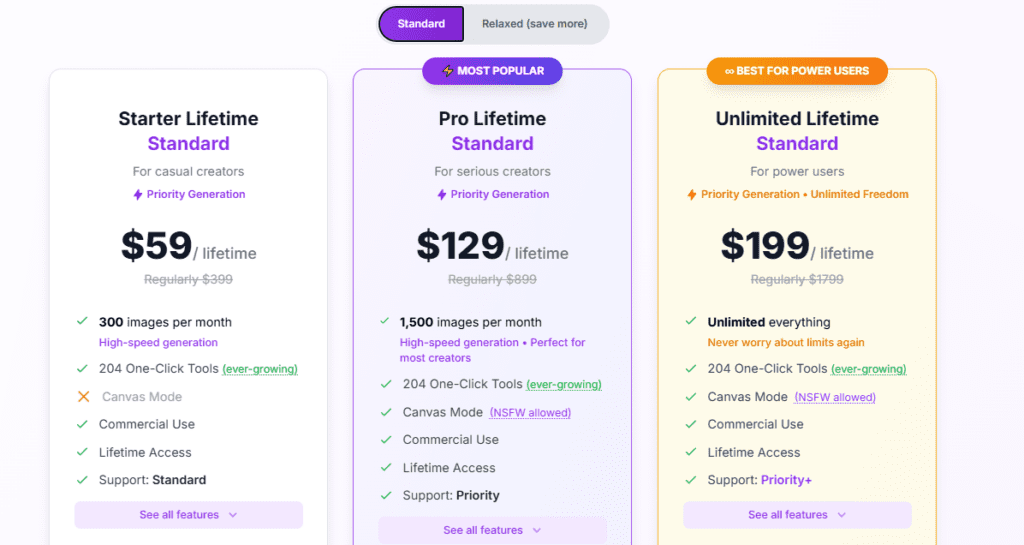The image size is (1024, 545).
Task: Click the checkmark beside Unlimited everything
Action: point(690,322)
